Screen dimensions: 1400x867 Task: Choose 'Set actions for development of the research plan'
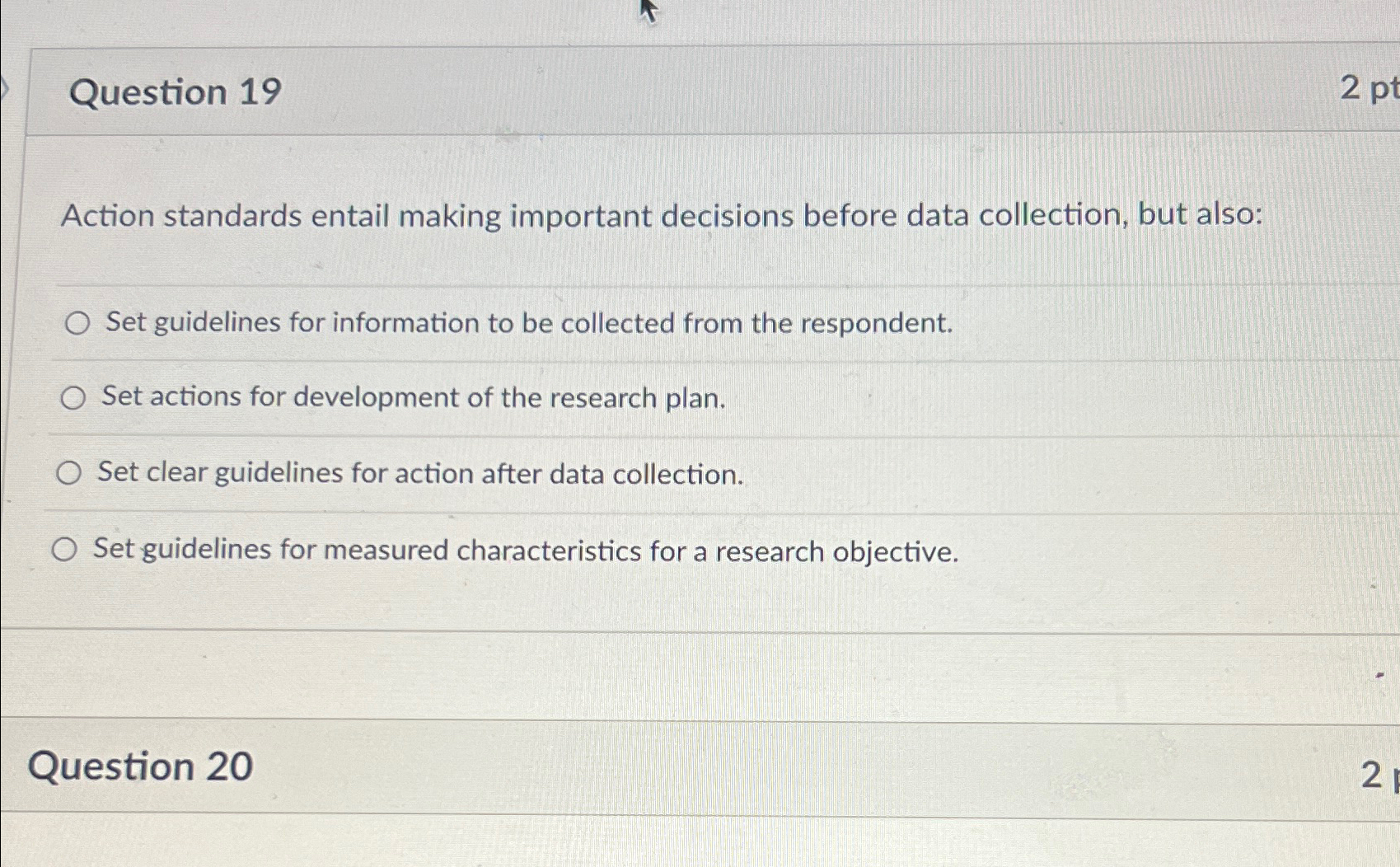pyautogui.click(x=73, y=398)
